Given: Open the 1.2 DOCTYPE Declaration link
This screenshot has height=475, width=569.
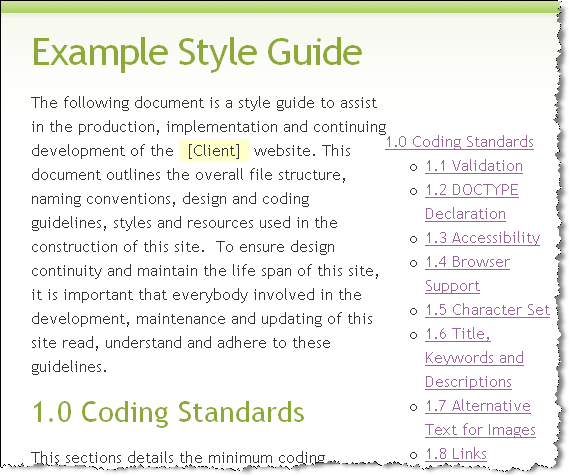Looking at the screenshot, I should pyautogui.click(x=472, y=202).
